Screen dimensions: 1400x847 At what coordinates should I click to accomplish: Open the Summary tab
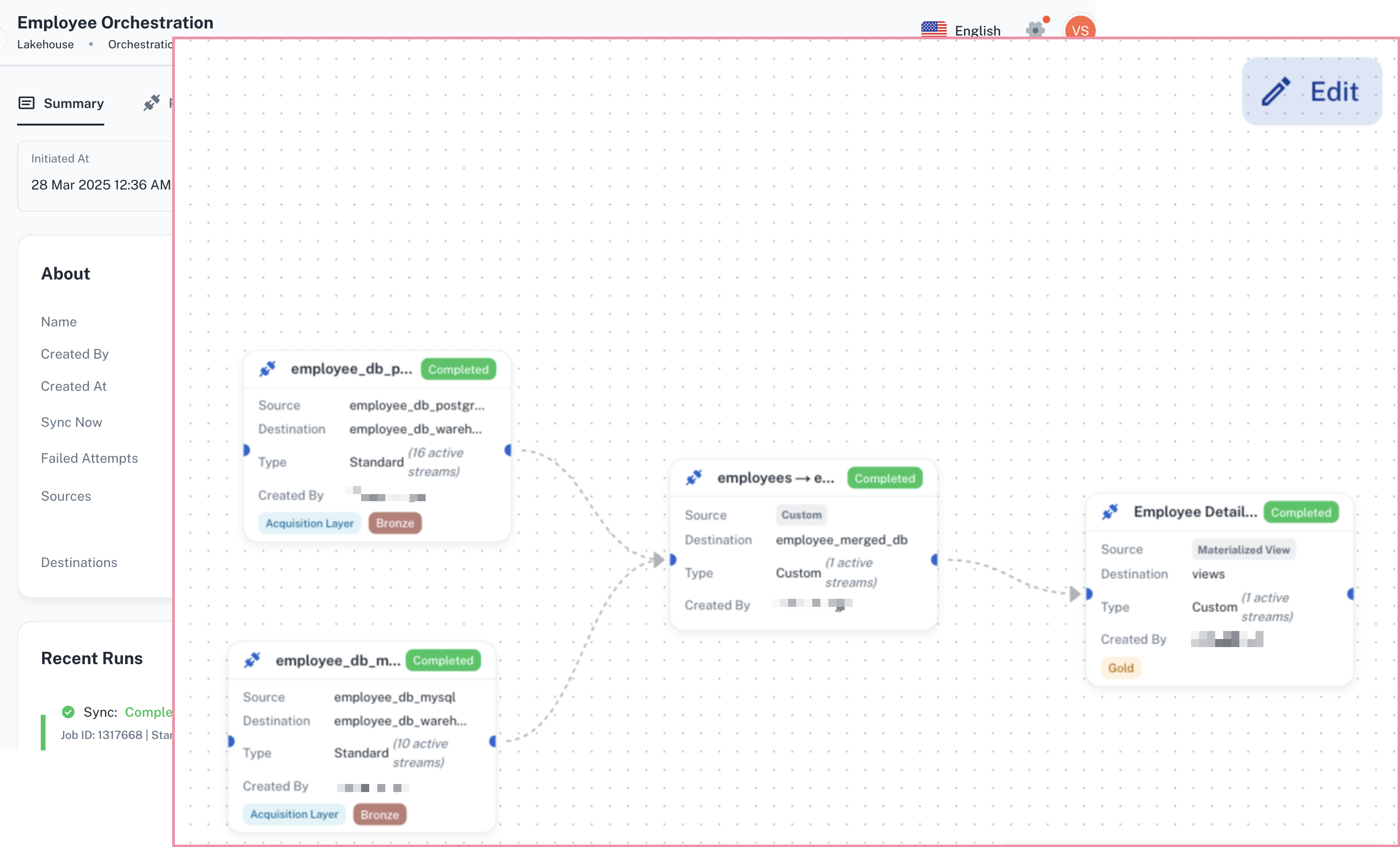[61, 103]
